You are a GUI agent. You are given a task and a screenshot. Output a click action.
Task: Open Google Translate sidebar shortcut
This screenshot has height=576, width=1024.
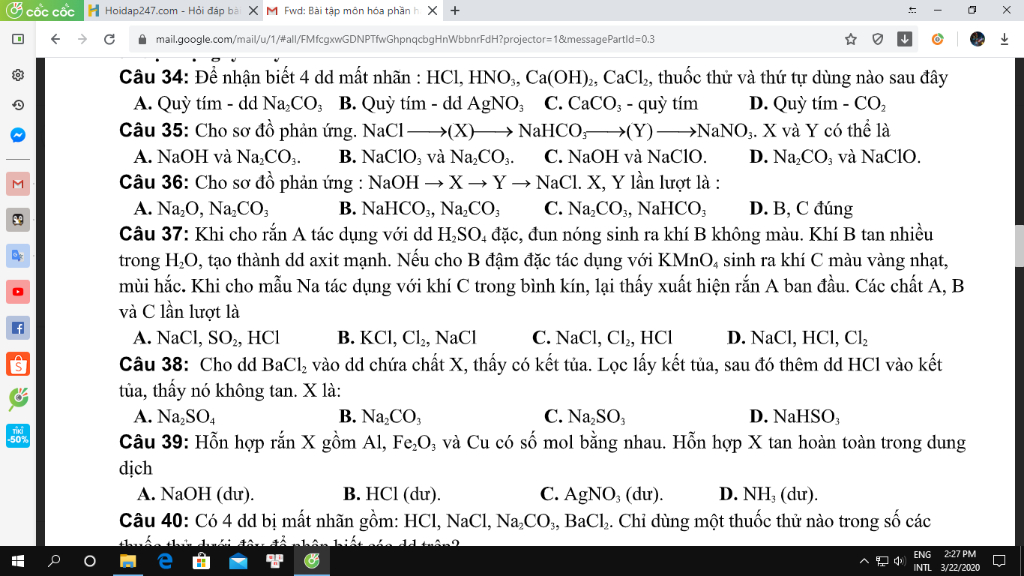coord(18,256)
